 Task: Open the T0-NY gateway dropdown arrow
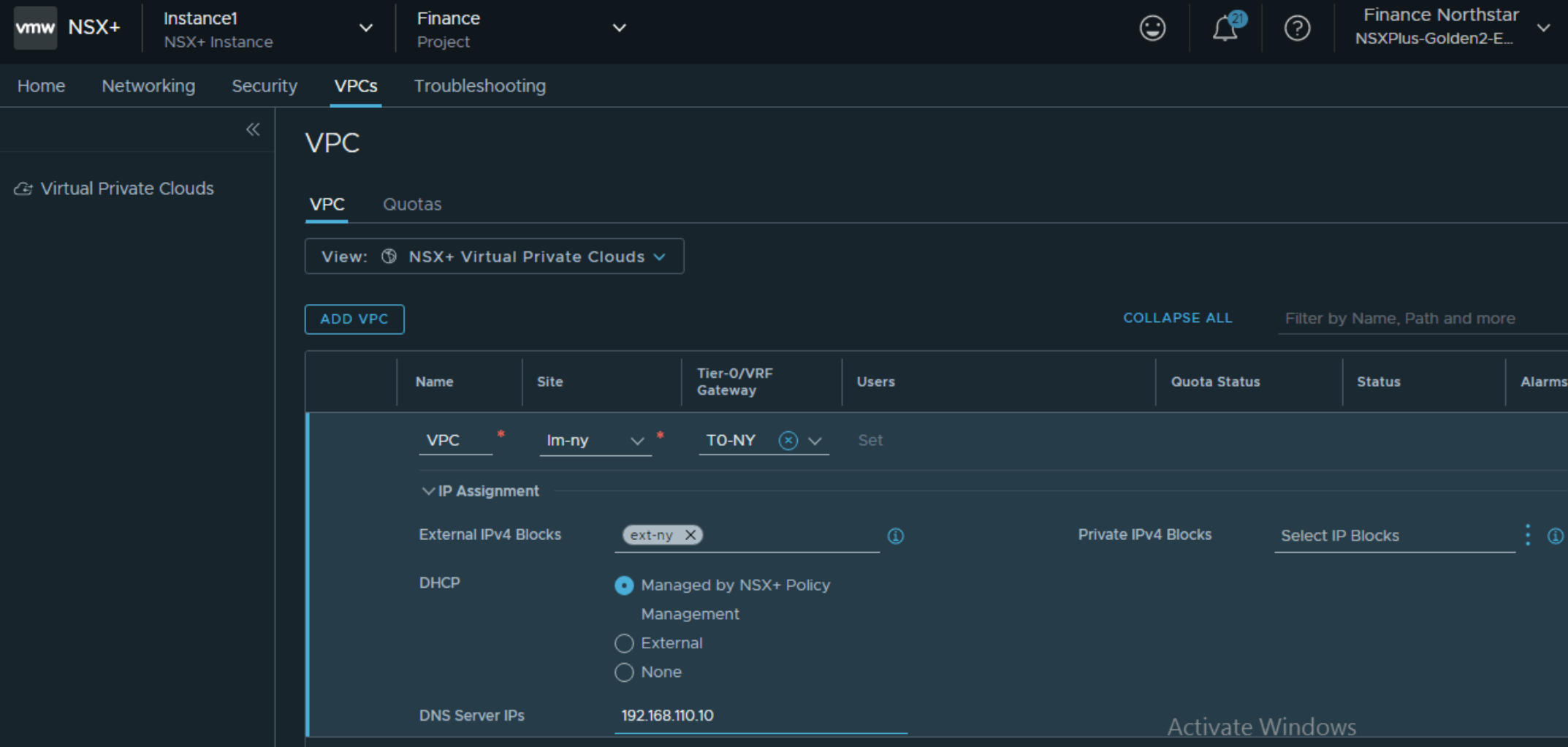click(815, 441)
